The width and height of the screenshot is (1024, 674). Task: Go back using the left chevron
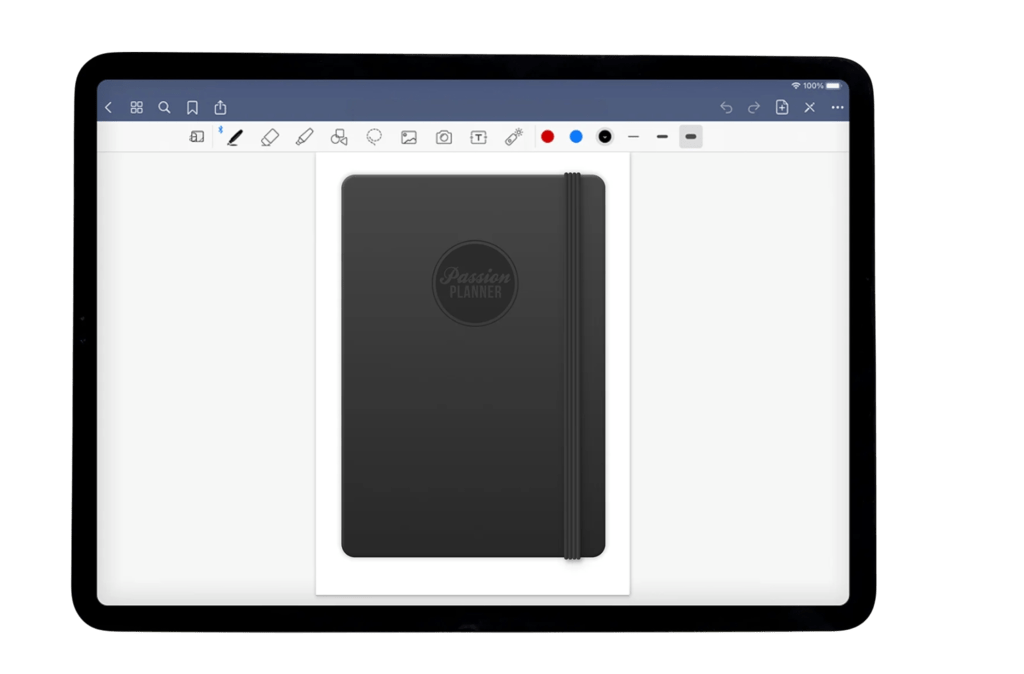(109, 108)
